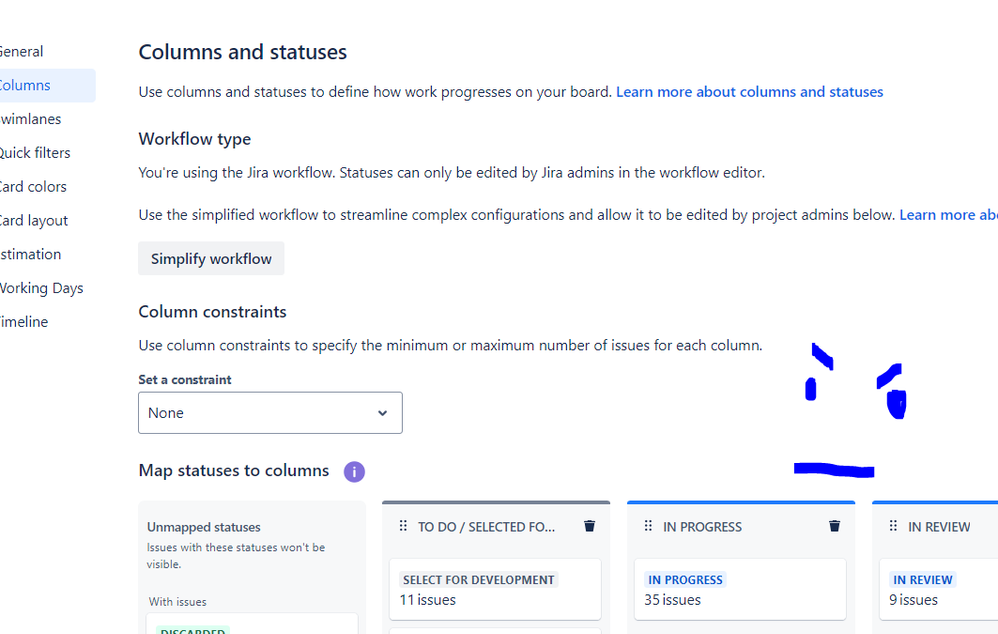Click the Simplify workflow button
Screen dimensions: 998x634
point(211,259)
